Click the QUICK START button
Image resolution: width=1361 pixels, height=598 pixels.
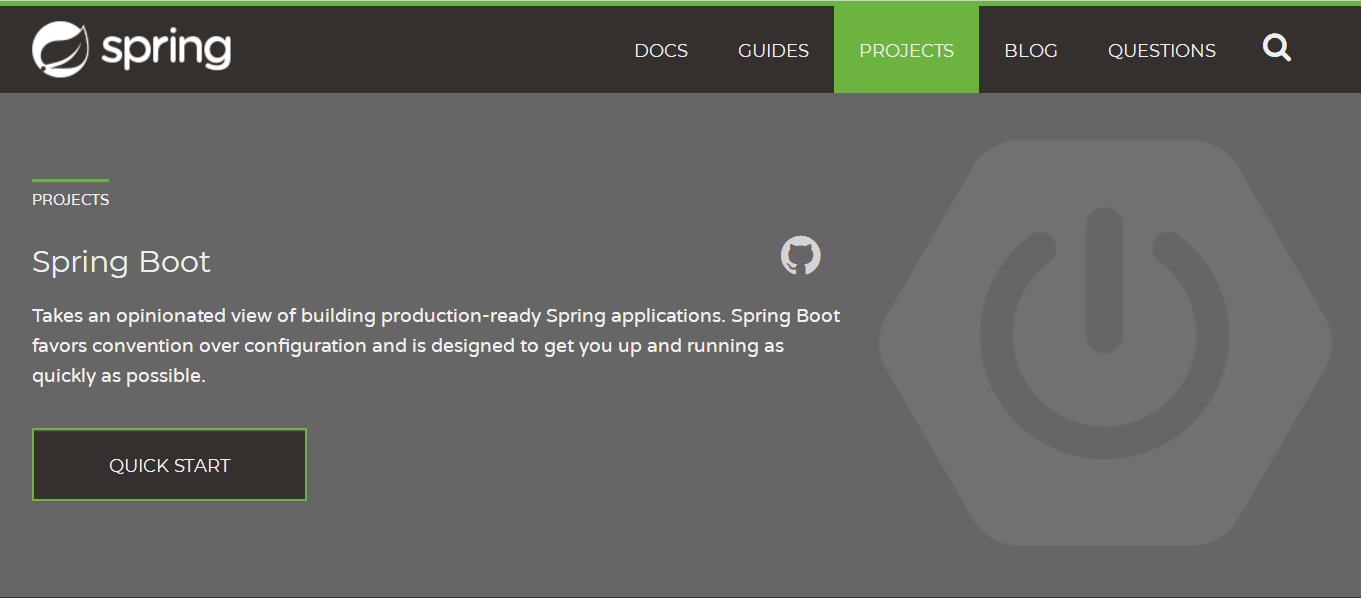pyautogui.click(x=169, y=464)
